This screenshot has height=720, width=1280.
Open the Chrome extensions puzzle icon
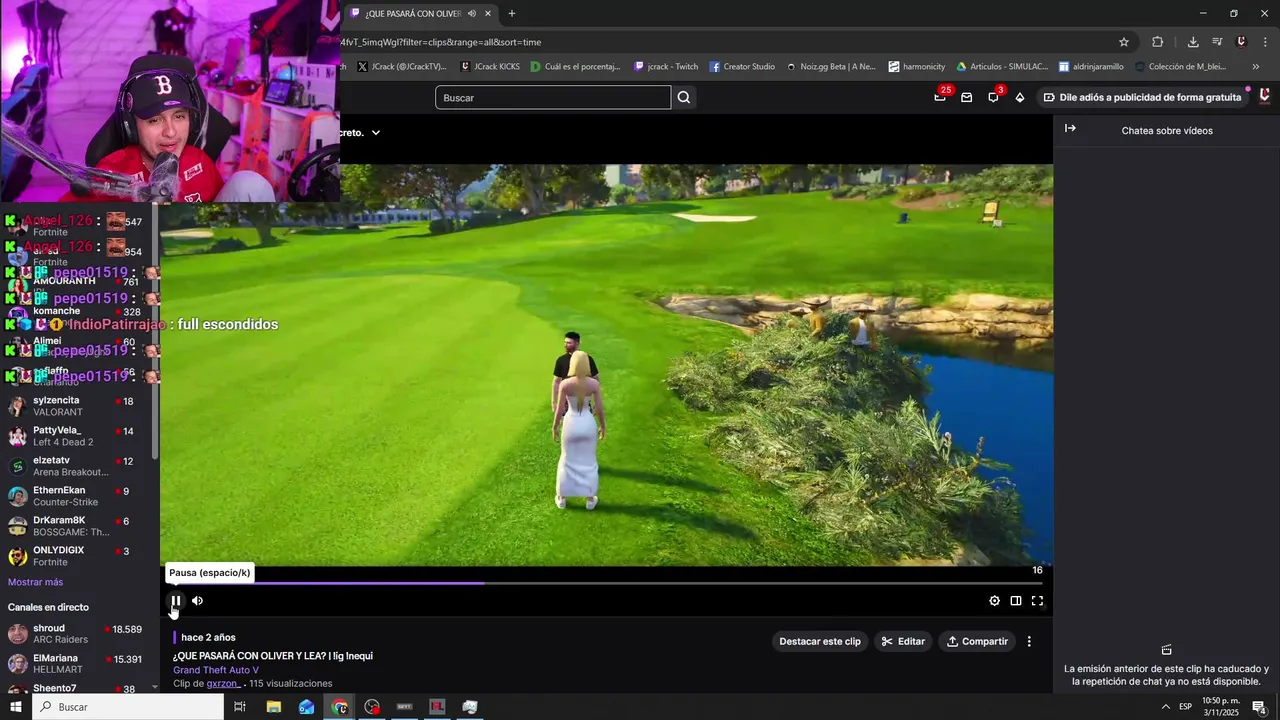1158,42
